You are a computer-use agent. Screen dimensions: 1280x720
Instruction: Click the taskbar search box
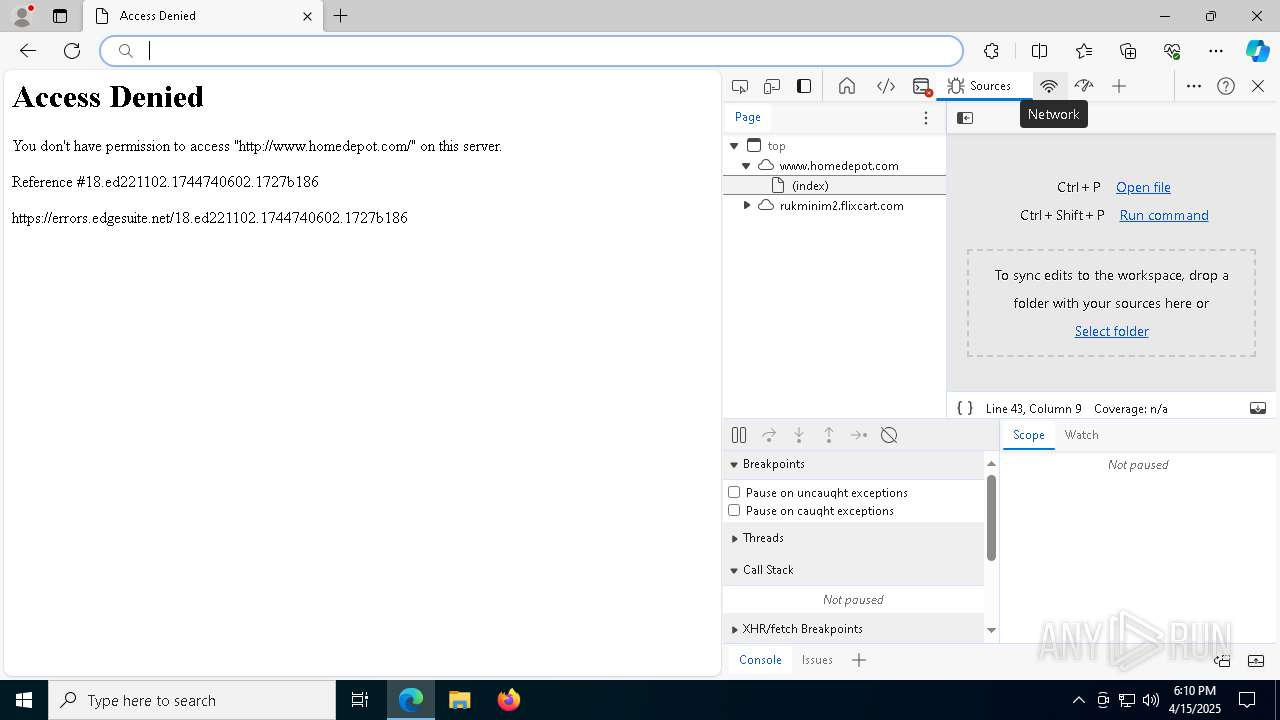pyautogui.click(x=192, y=700)
